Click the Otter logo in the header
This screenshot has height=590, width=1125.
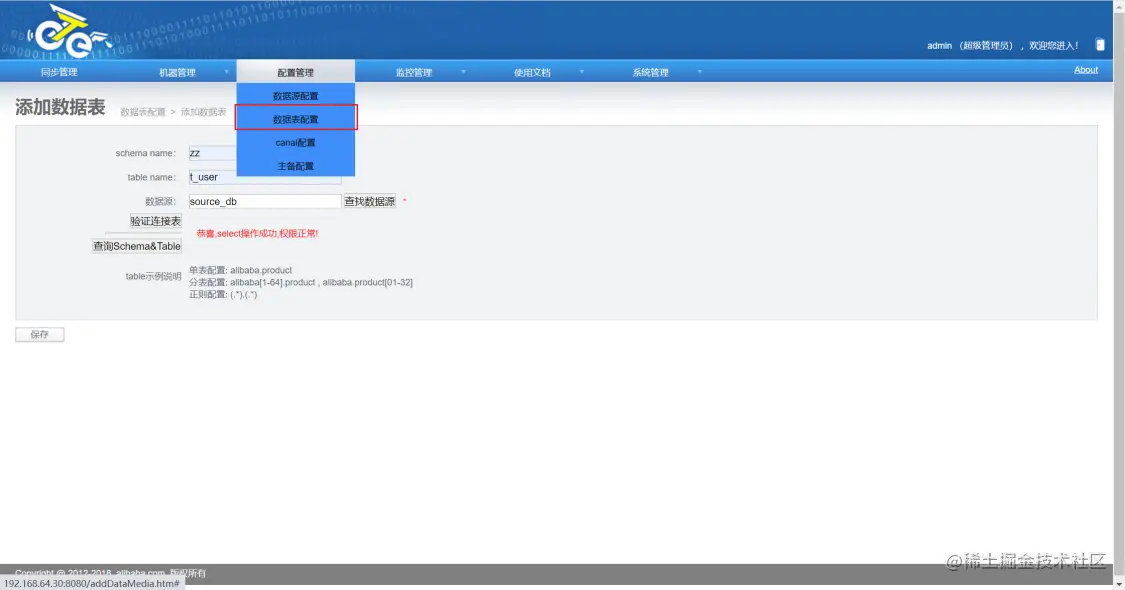pos(69,32)
